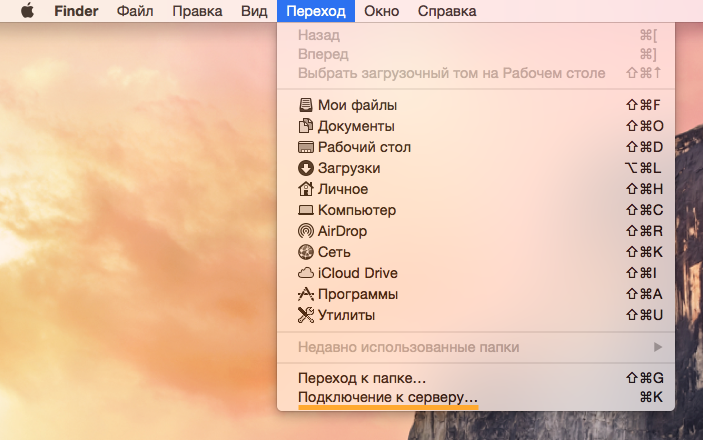Click the Desktop icon (Рабочий стол)
The width and height of the screenshot is (703, 440).
click(x=306, y=147)
